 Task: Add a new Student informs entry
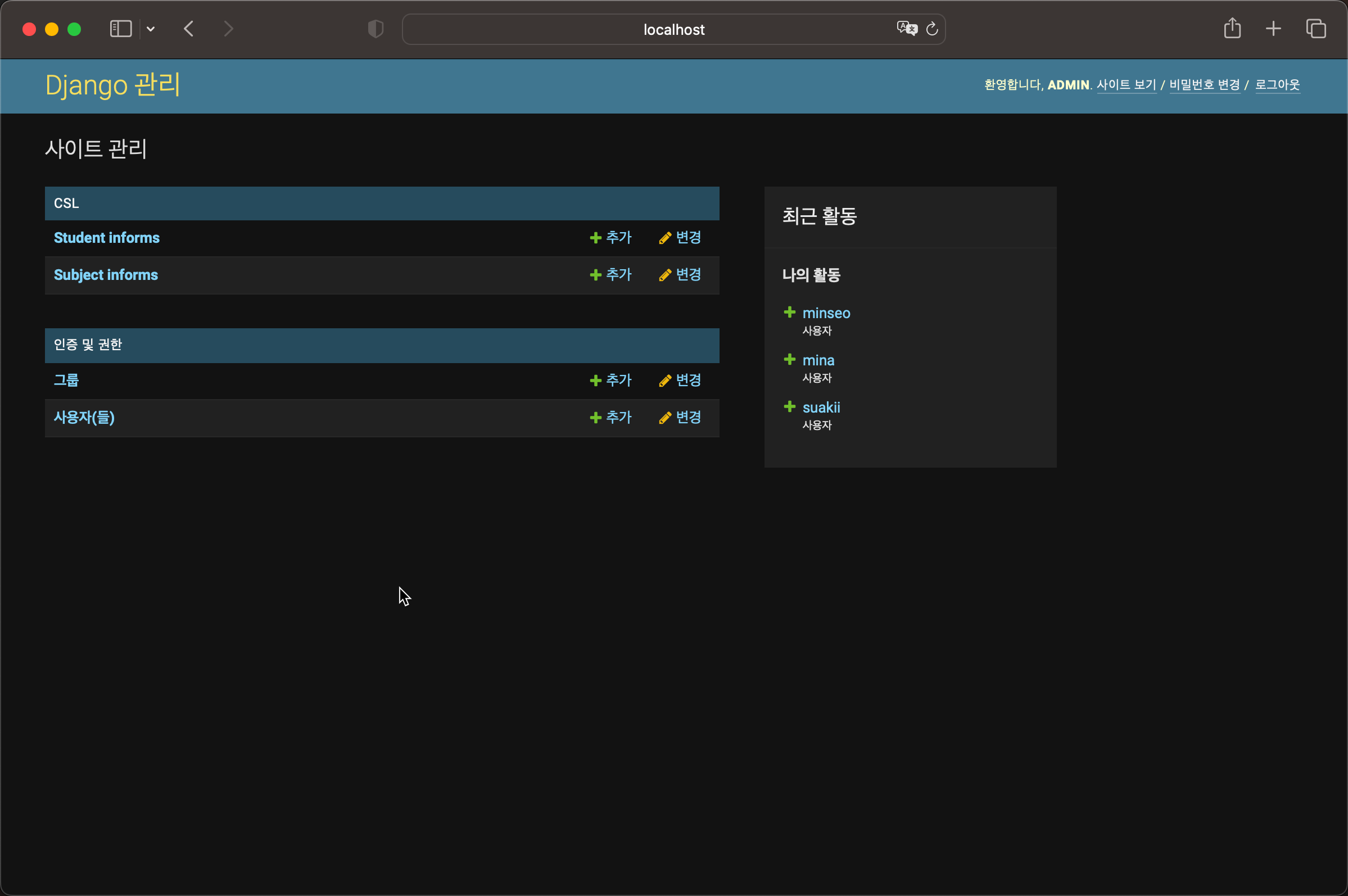(611, 238)
